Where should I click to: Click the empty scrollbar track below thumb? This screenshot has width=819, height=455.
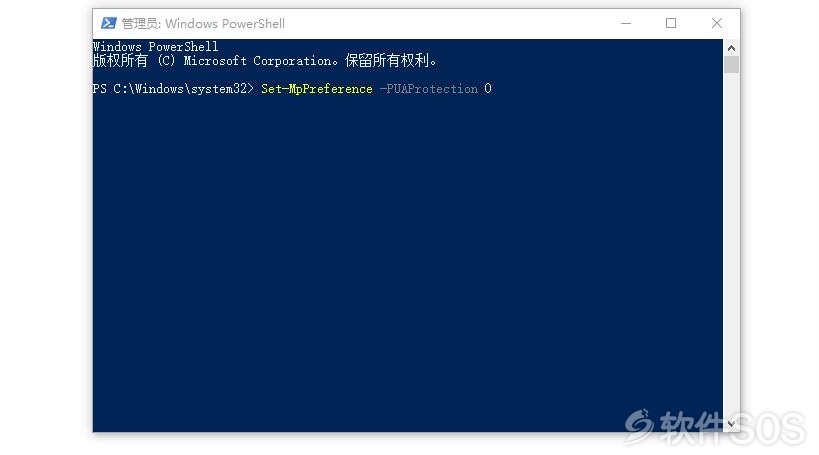(731, 244)
